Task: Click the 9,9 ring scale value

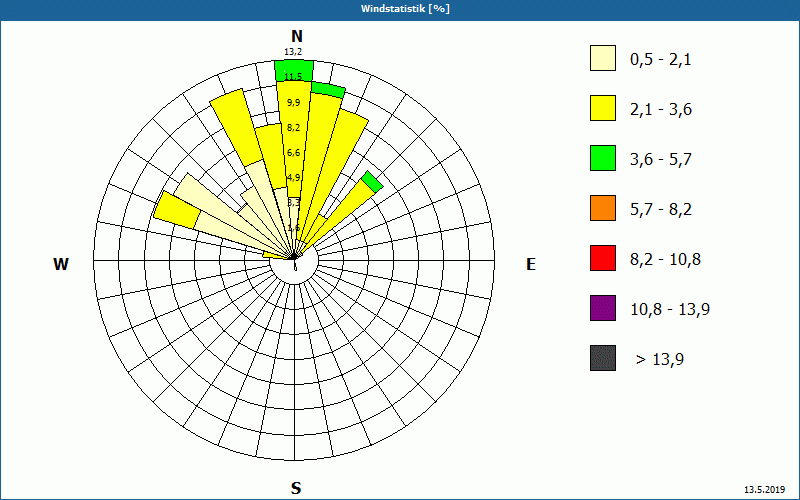Action: pos(293,103)
